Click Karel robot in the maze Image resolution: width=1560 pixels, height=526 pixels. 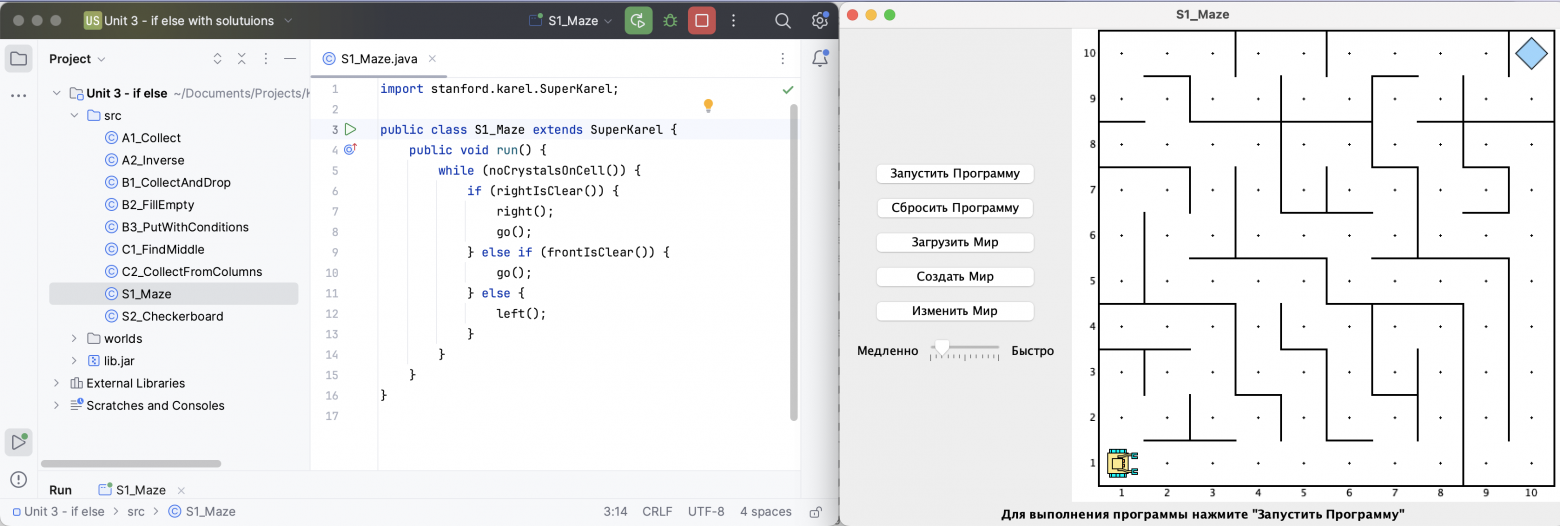(1122, 463)
